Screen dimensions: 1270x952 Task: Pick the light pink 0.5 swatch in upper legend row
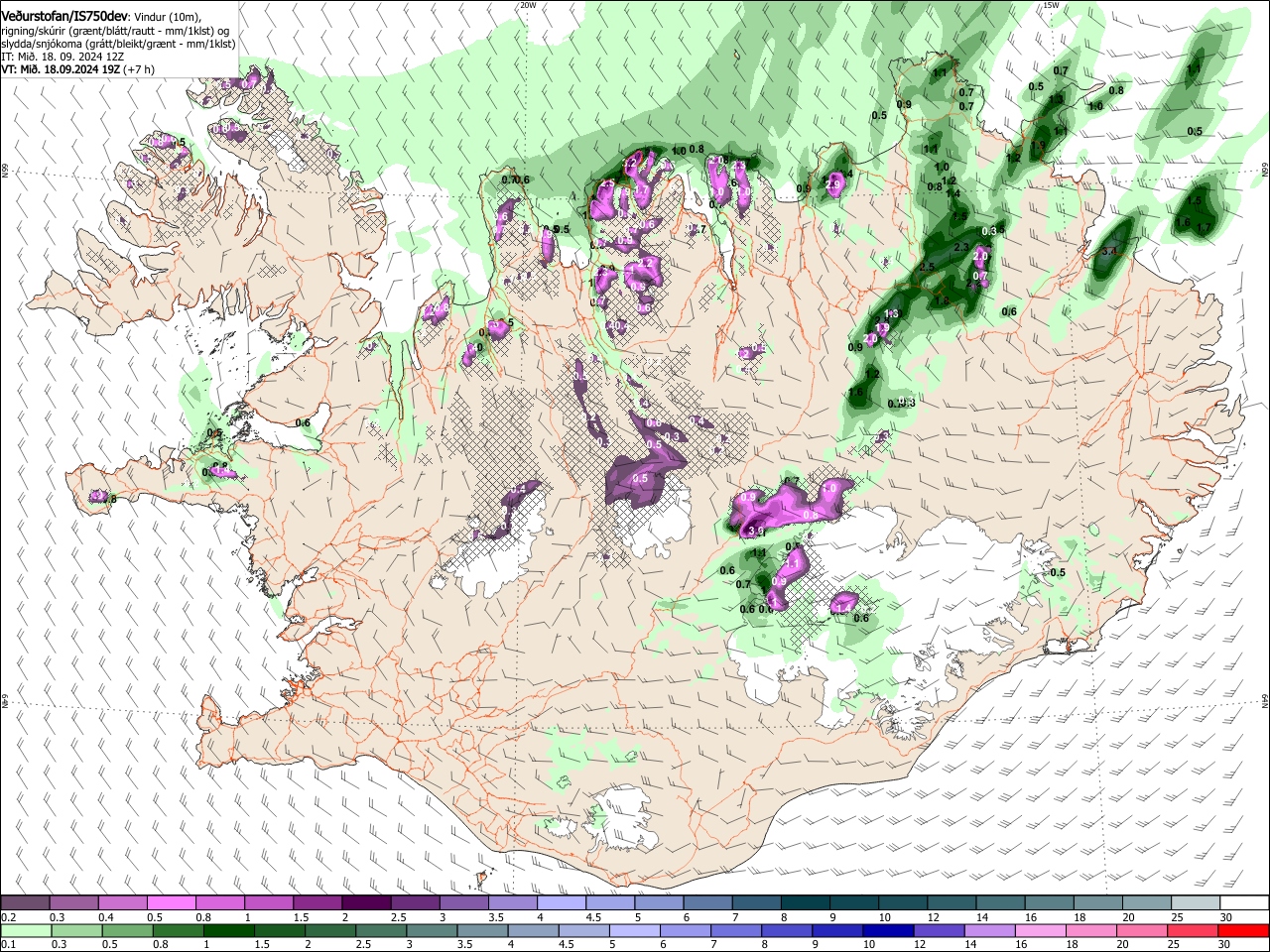(171, 903)
